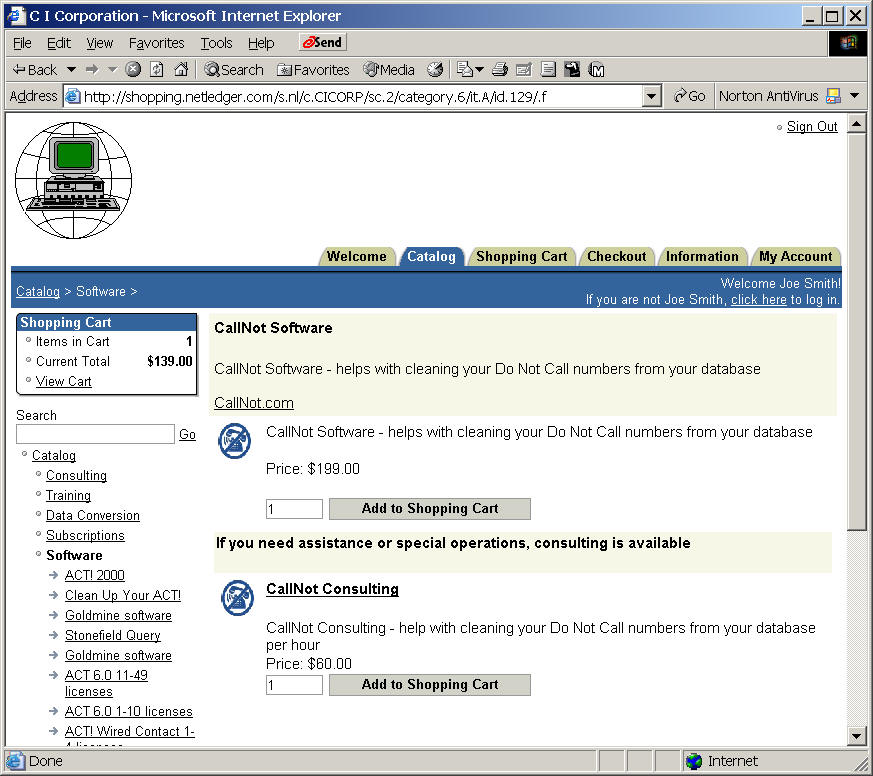Click CallNot Software product icon
The image size is (873, 776).
click(234, 441)
